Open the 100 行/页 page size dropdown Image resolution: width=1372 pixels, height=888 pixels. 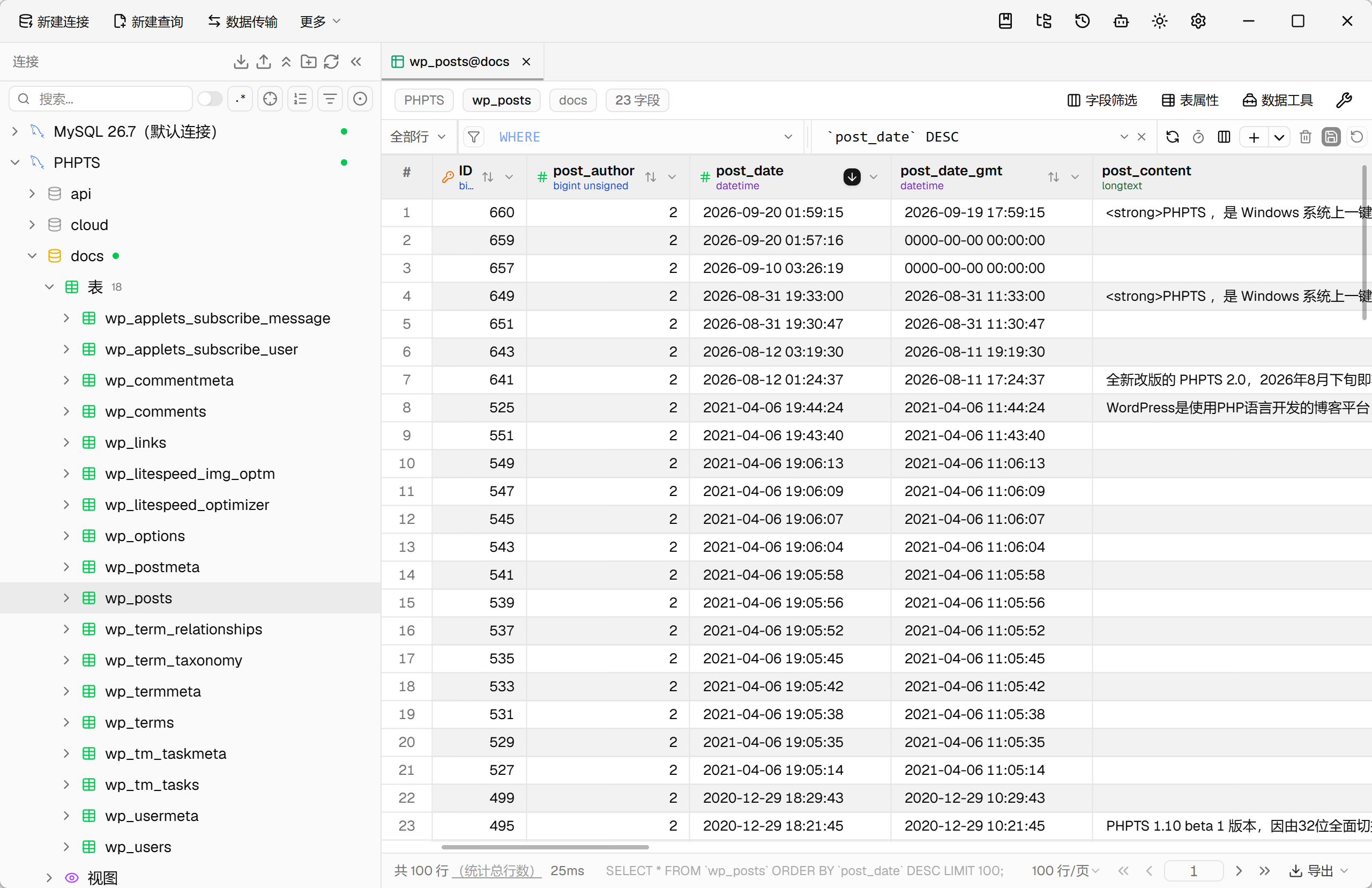point(1065,871)
